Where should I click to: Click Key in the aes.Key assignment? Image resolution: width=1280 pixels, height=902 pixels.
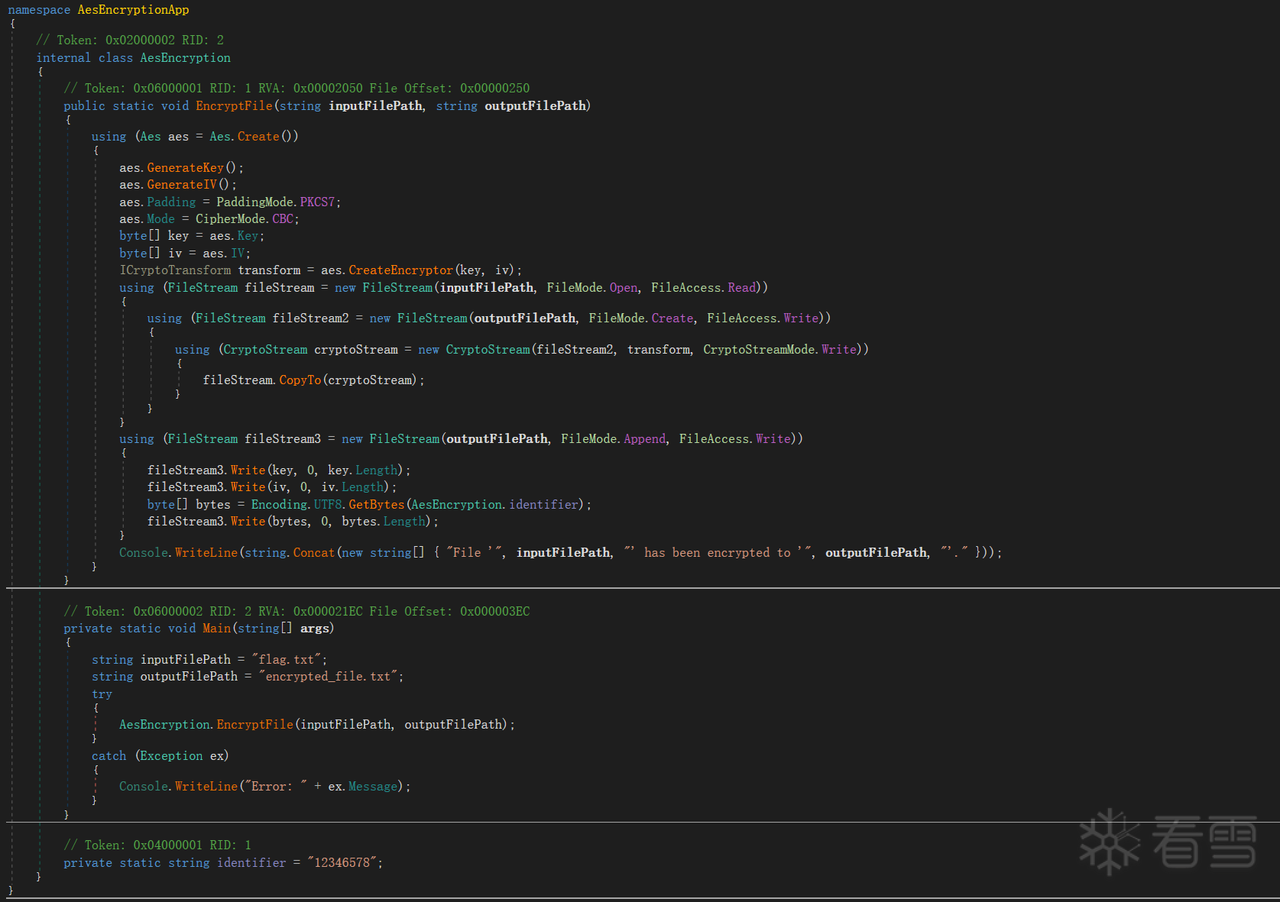[x=248, y=236]
